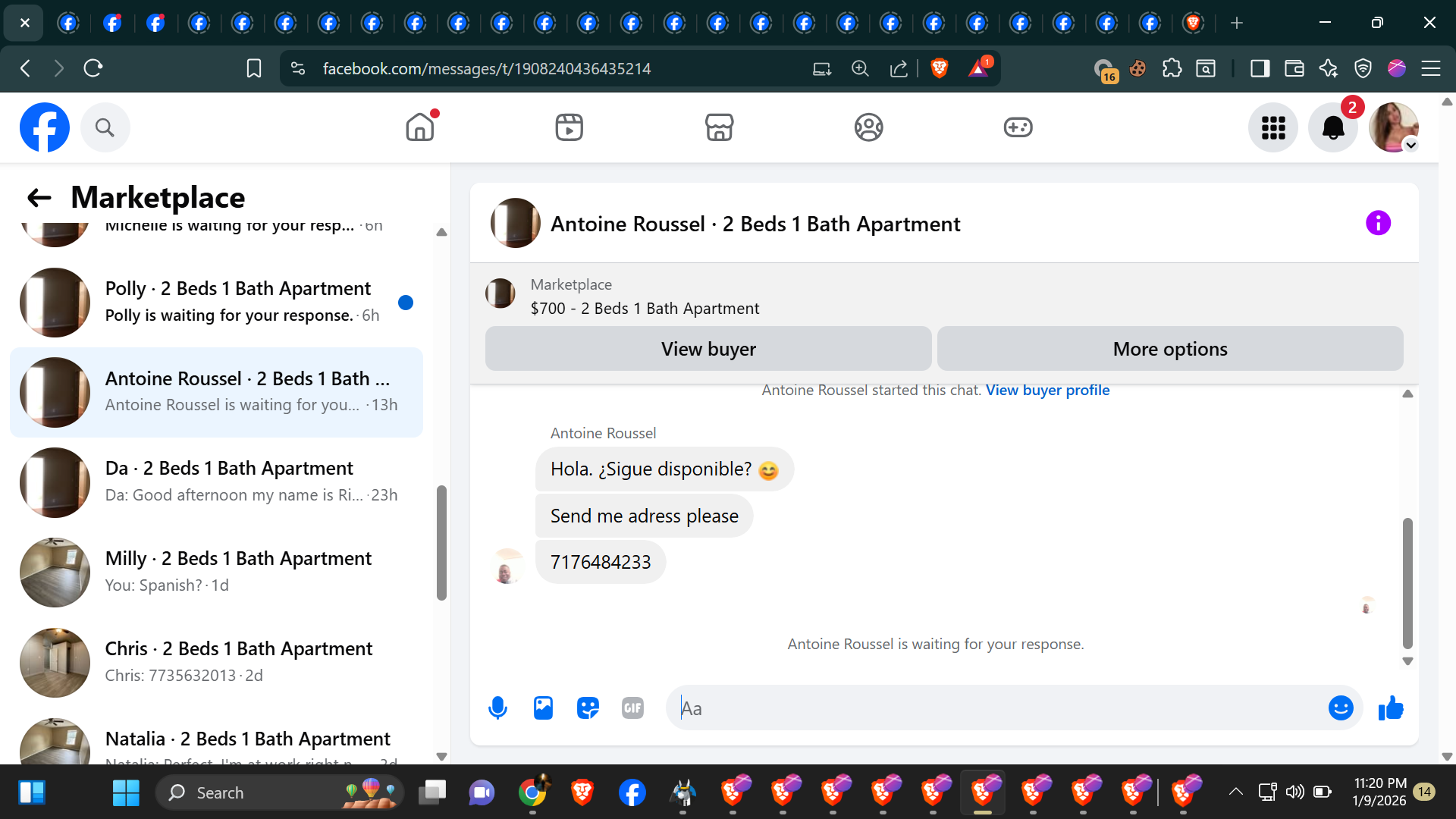Send a thumbs-up like
This screenshot has width=1456, height=819.
pos(1391,708)
